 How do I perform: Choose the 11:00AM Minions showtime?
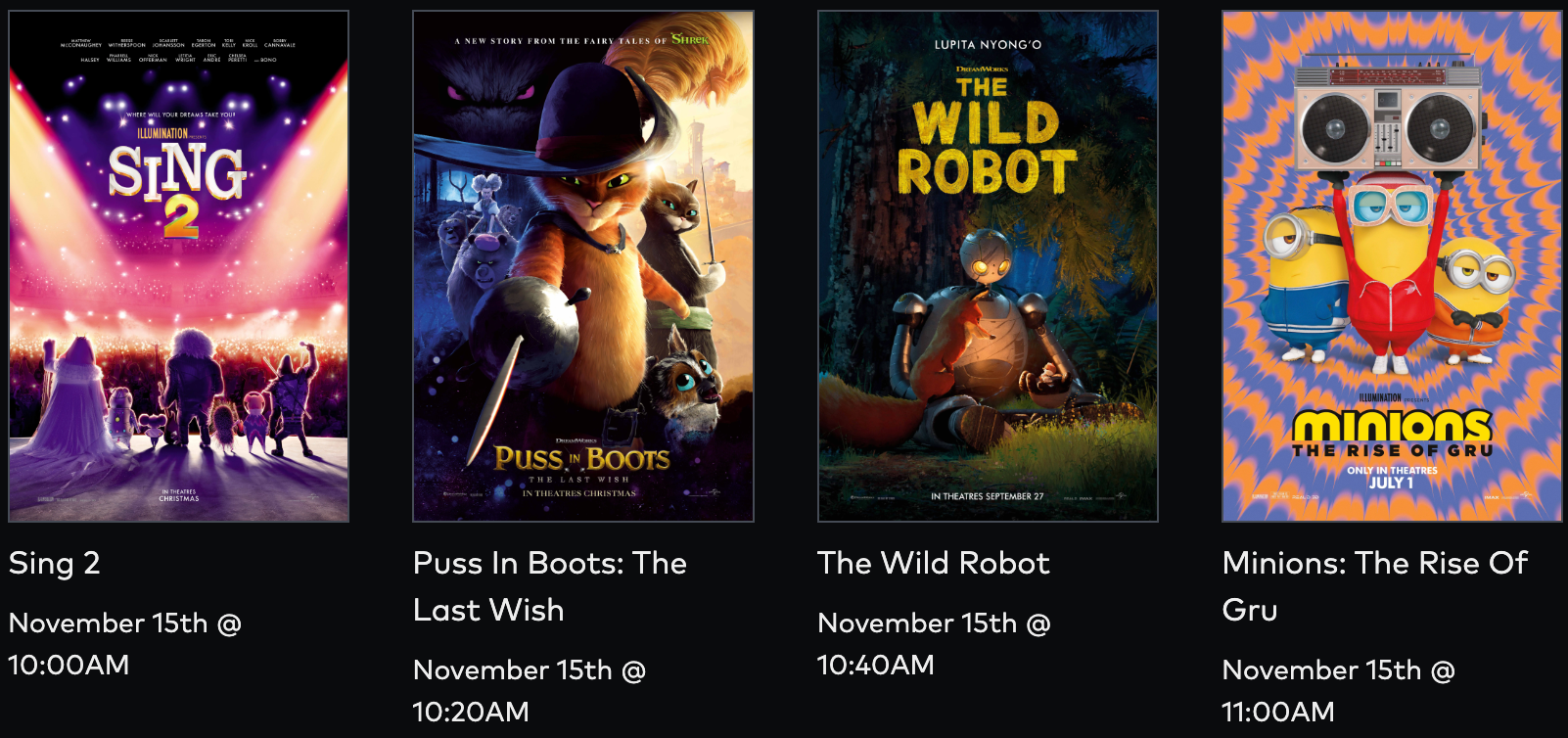pos(1338,690)
